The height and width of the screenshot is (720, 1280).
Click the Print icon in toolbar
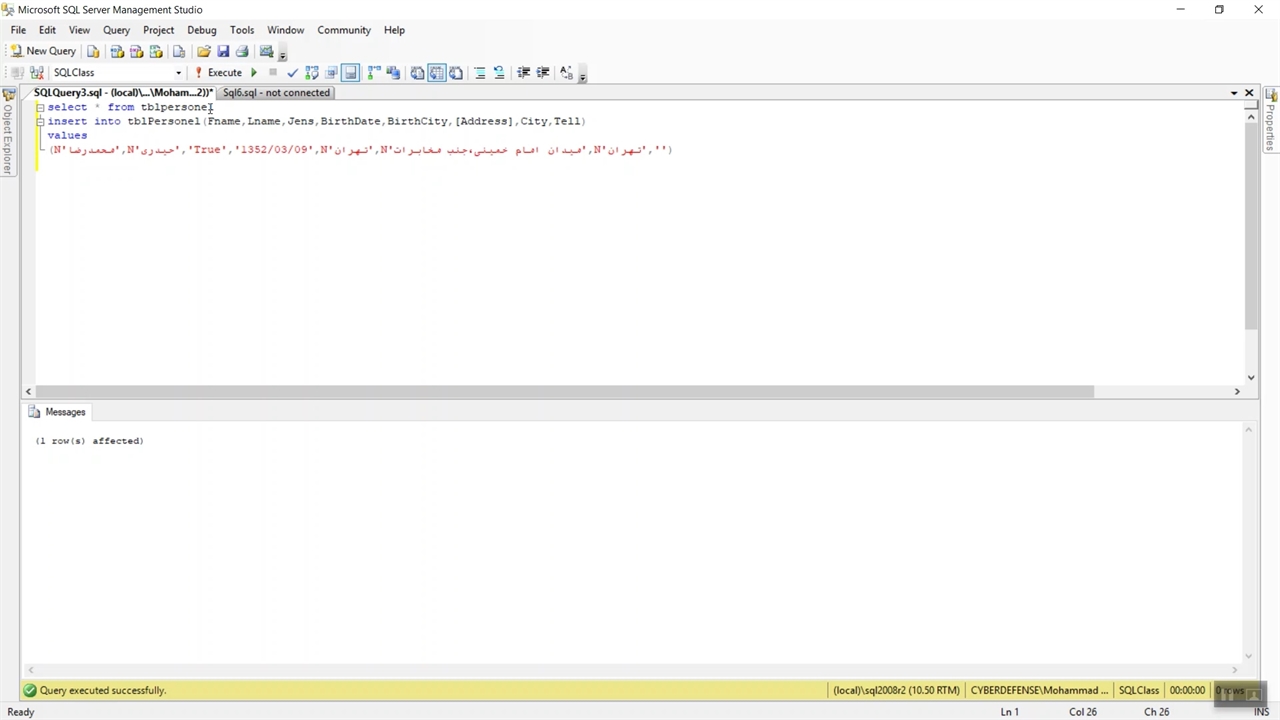242,51
